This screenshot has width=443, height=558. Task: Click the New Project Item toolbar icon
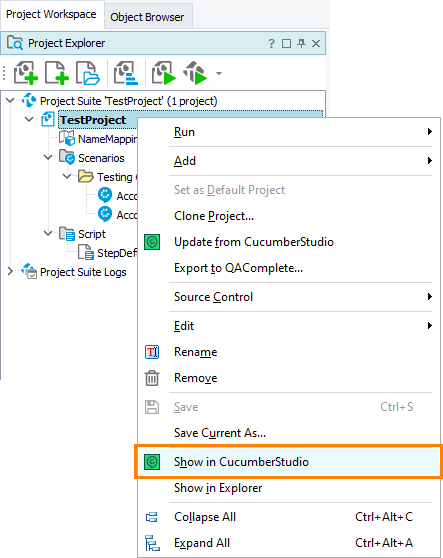pyautogui.click(x=57, y=73)
